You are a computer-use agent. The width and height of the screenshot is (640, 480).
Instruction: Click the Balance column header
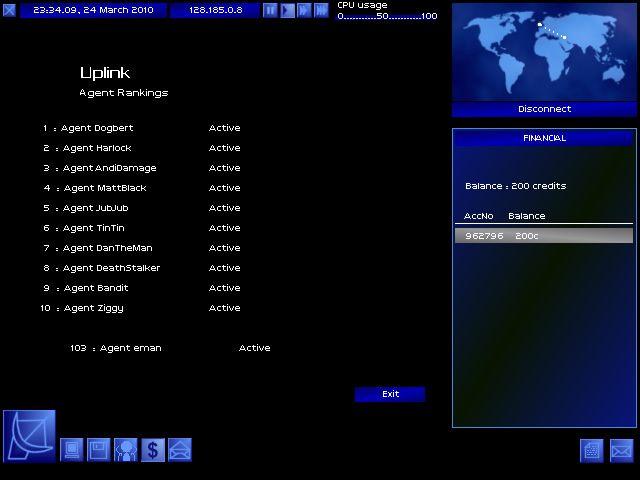pyautogui.click(x=527, y=216)
